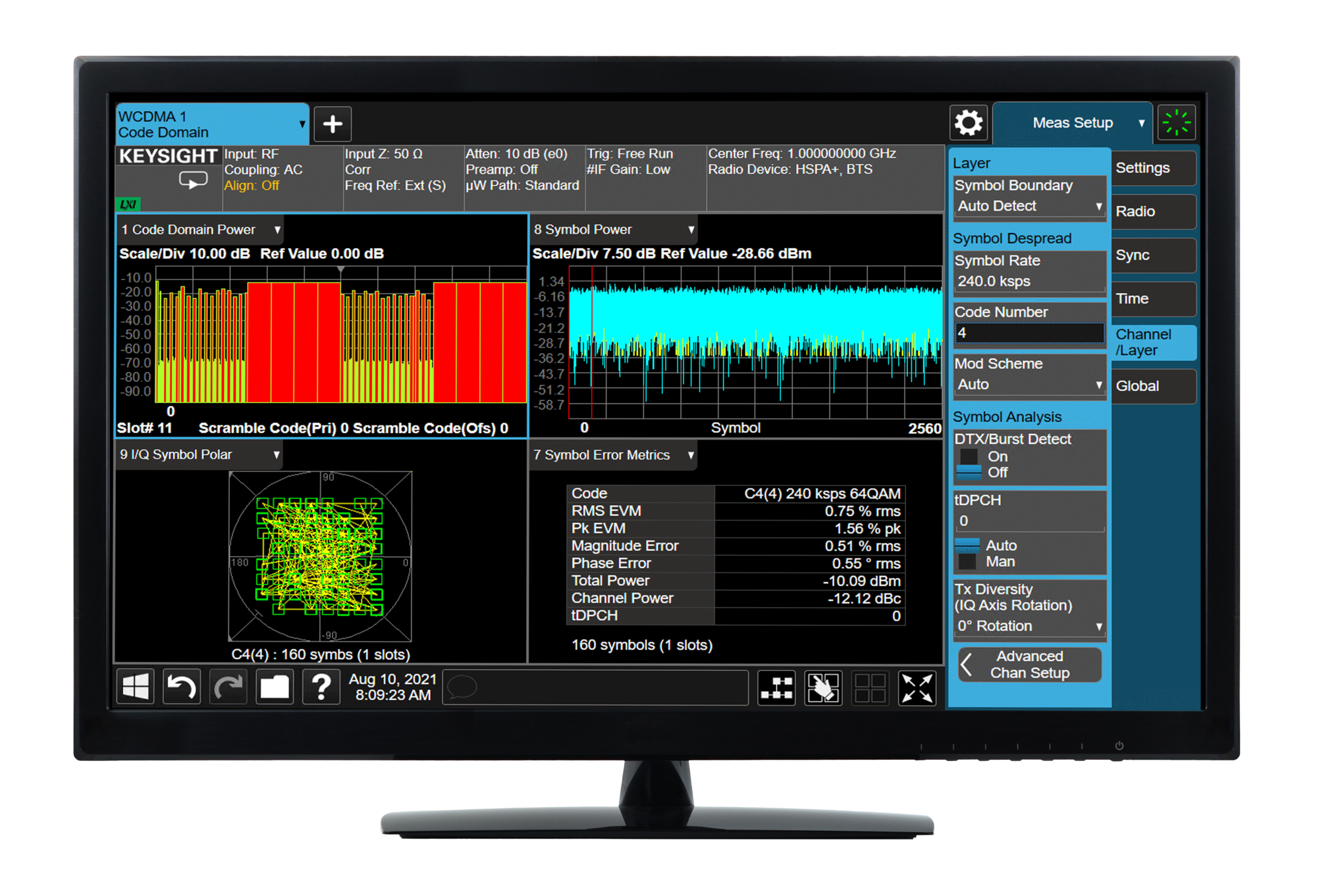Click the green measurement status indicator icon
The width and height of the screenshot is (1317, 896).
click(x=1177, y=122)
